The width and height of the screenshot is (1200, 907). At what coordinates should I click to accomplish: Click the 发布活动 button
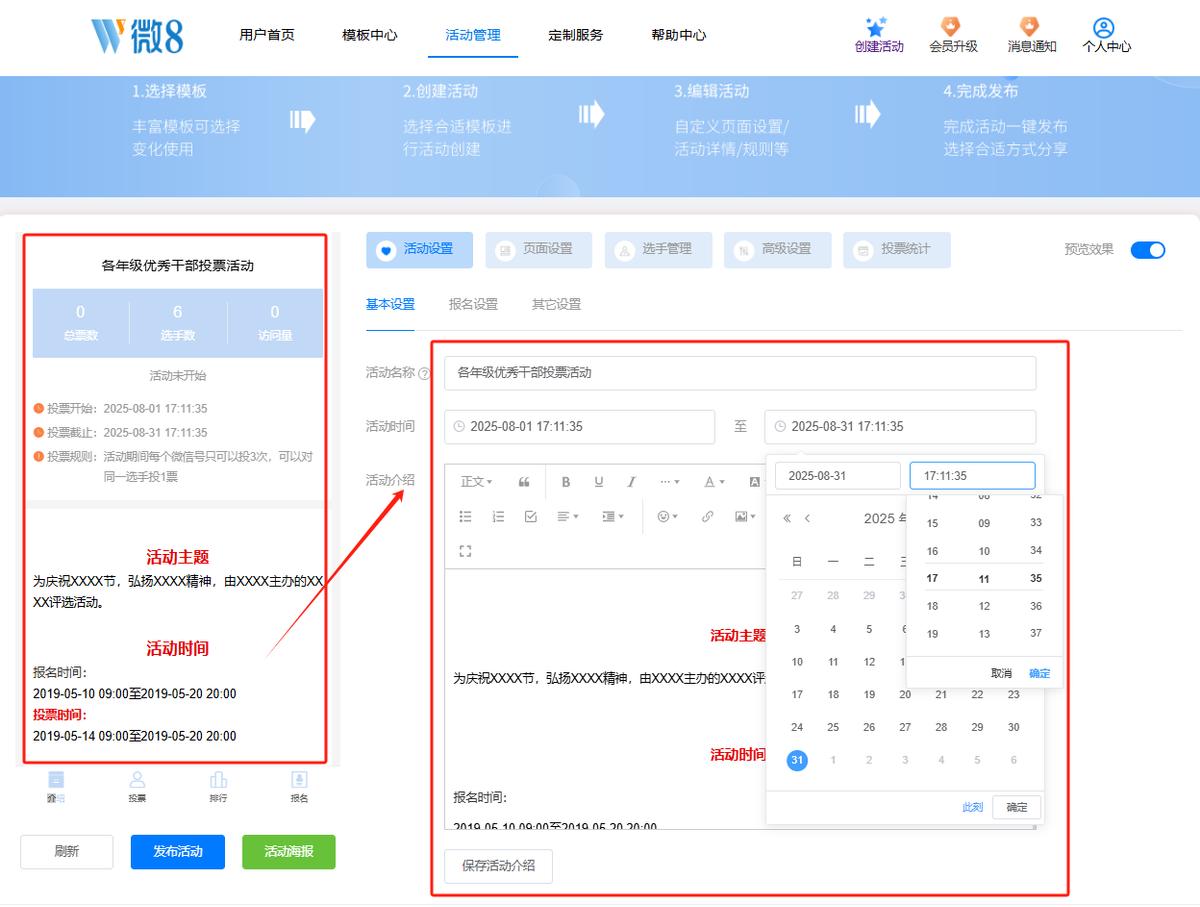pyautogui.click(x=178, y=852)
